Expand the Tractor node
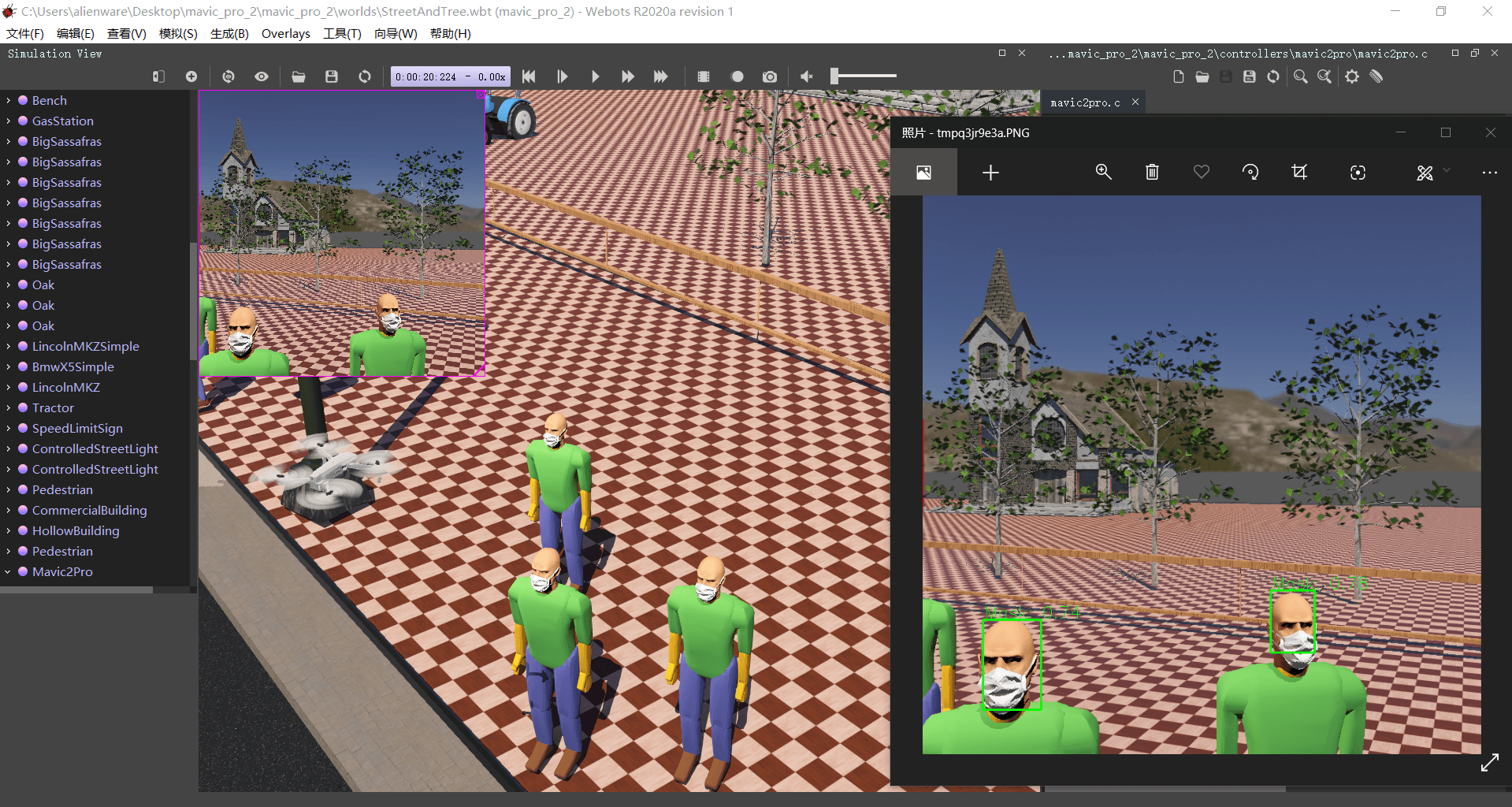Image resolution: width=1512 pixels, height=807 pixels. click(x=8, y=408)
